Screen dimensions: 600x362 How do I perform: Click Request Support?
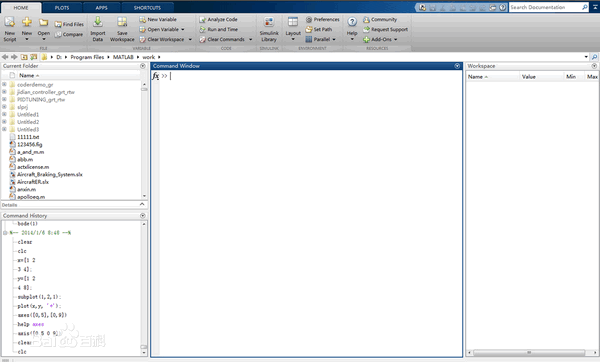(x=385, y=29)
